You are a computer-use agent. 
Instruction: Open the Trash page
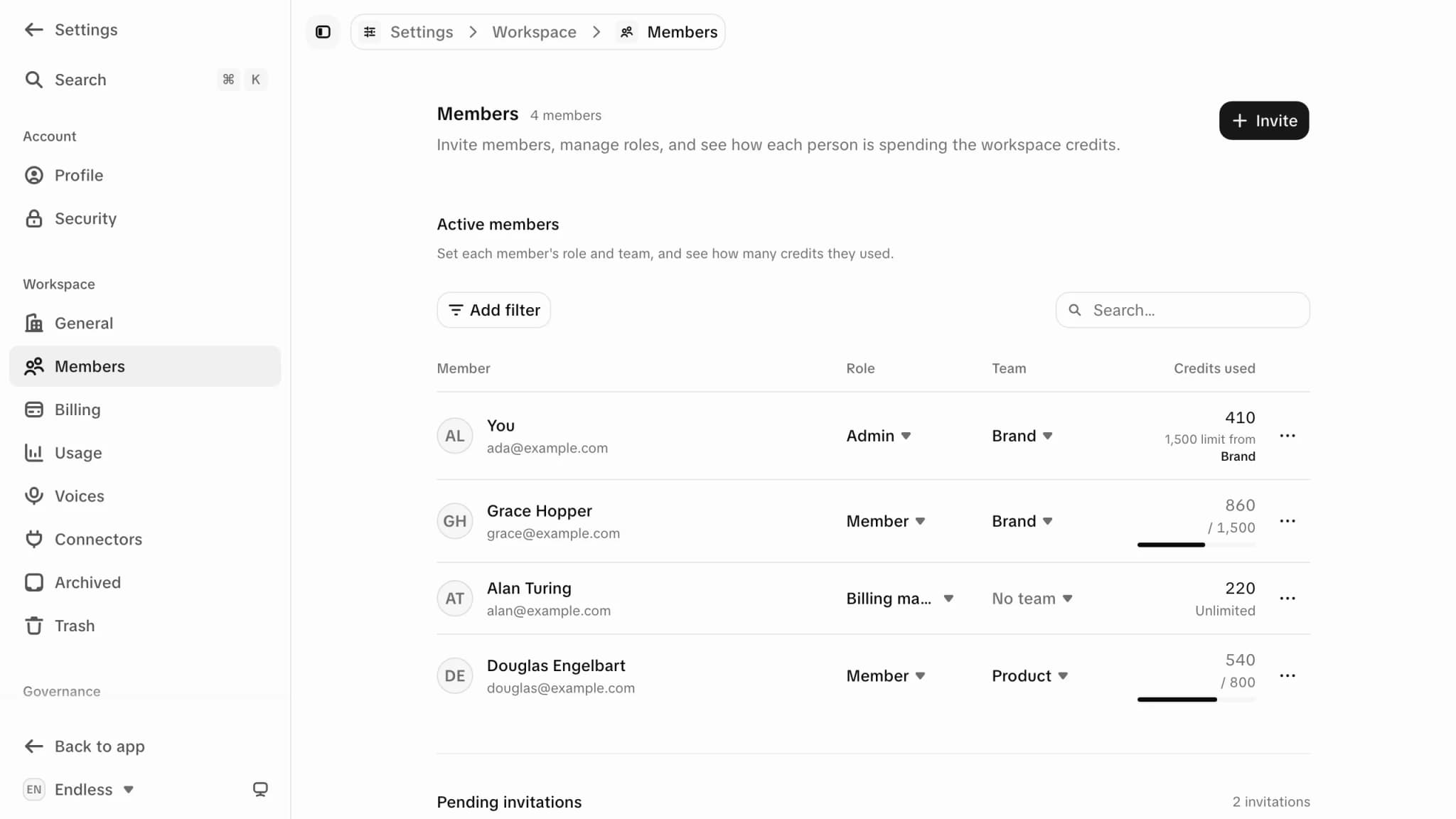[x=145, y=626]
